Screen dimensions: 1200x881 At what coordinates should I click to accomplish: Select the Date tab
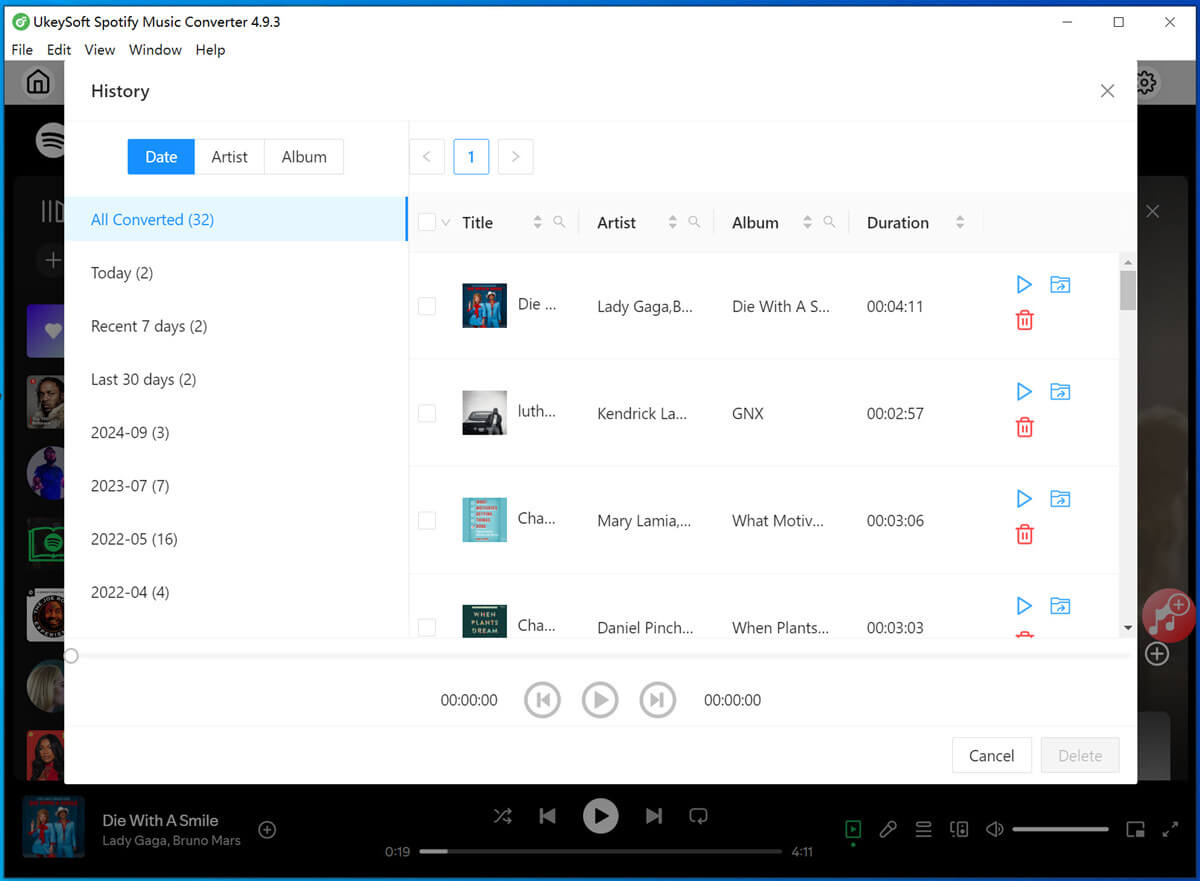click(161, 157)
